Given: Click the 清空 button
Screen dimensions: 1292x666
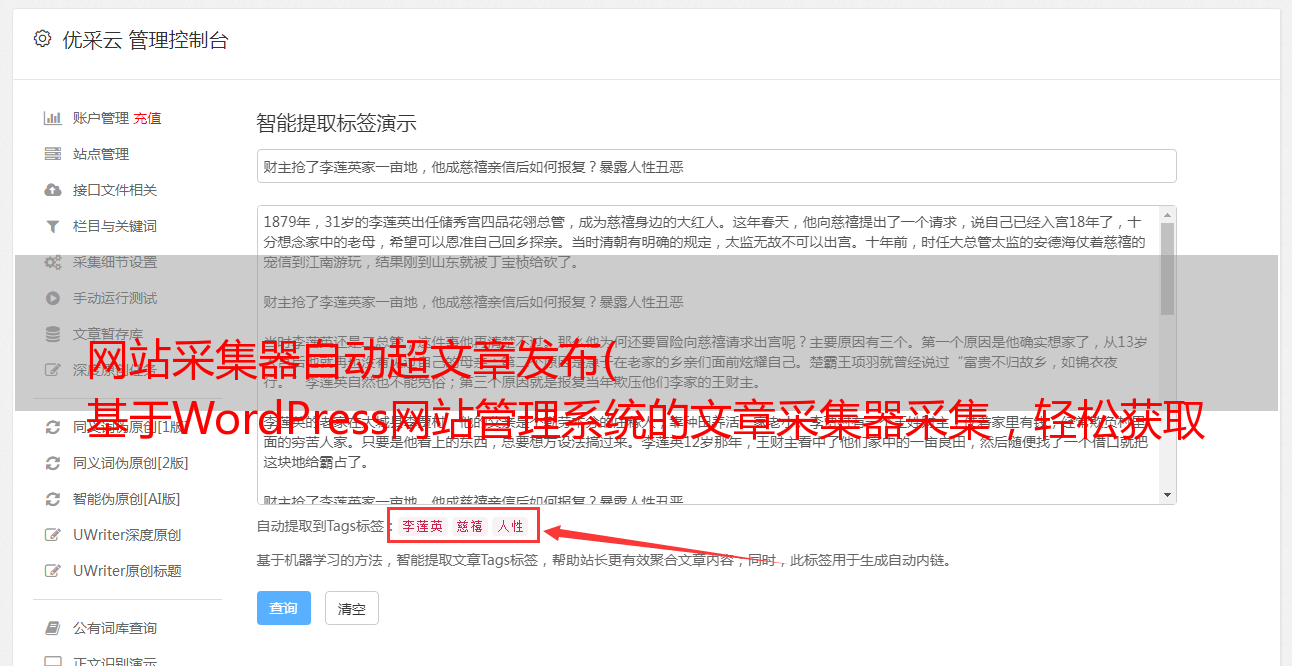Looking at the screenshot, I should pyautogui.click(x=352, y=608).
